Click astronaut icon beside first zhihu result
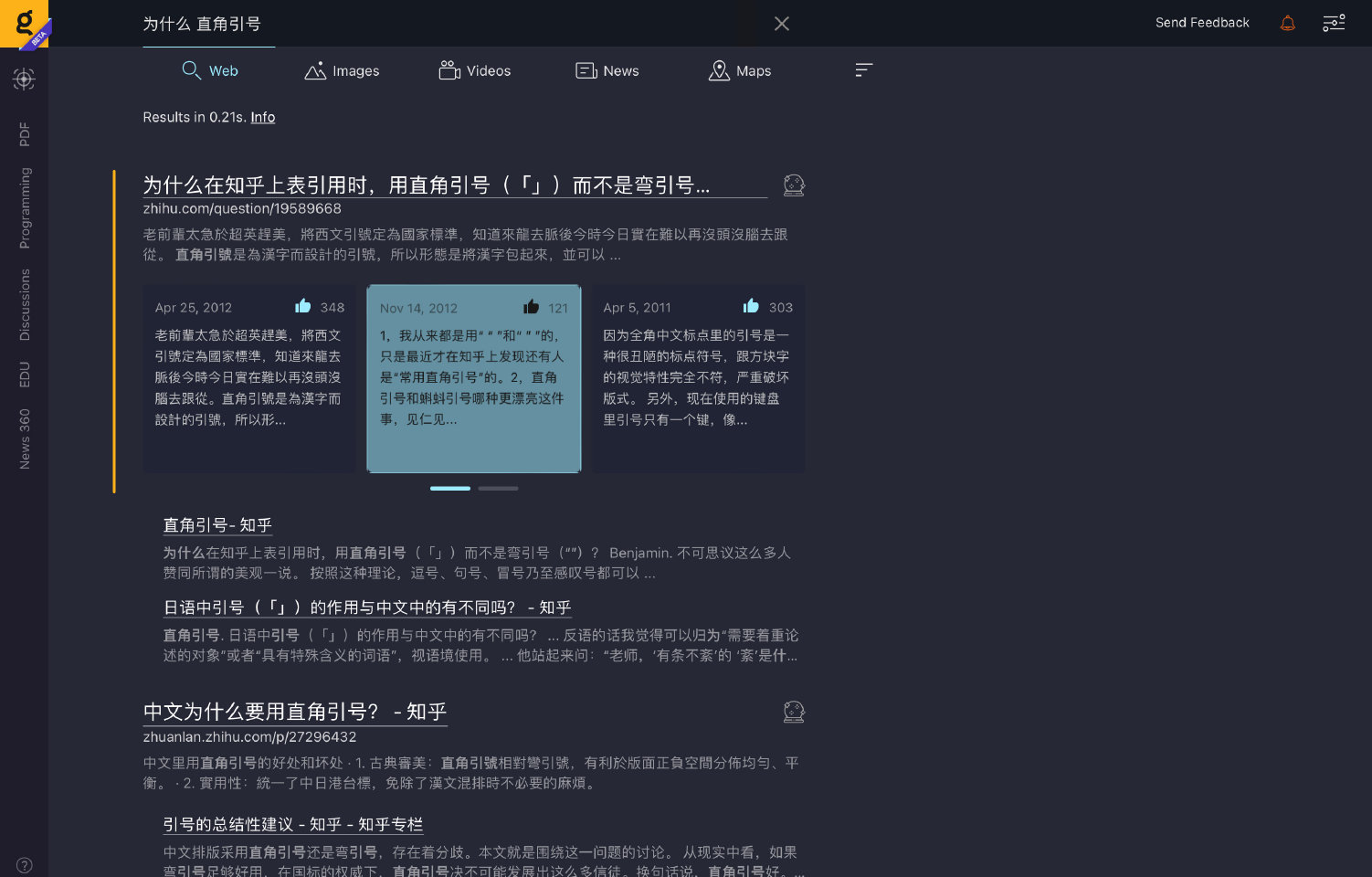This screenshot has height=877, width=1372. (x=794, y=185)
